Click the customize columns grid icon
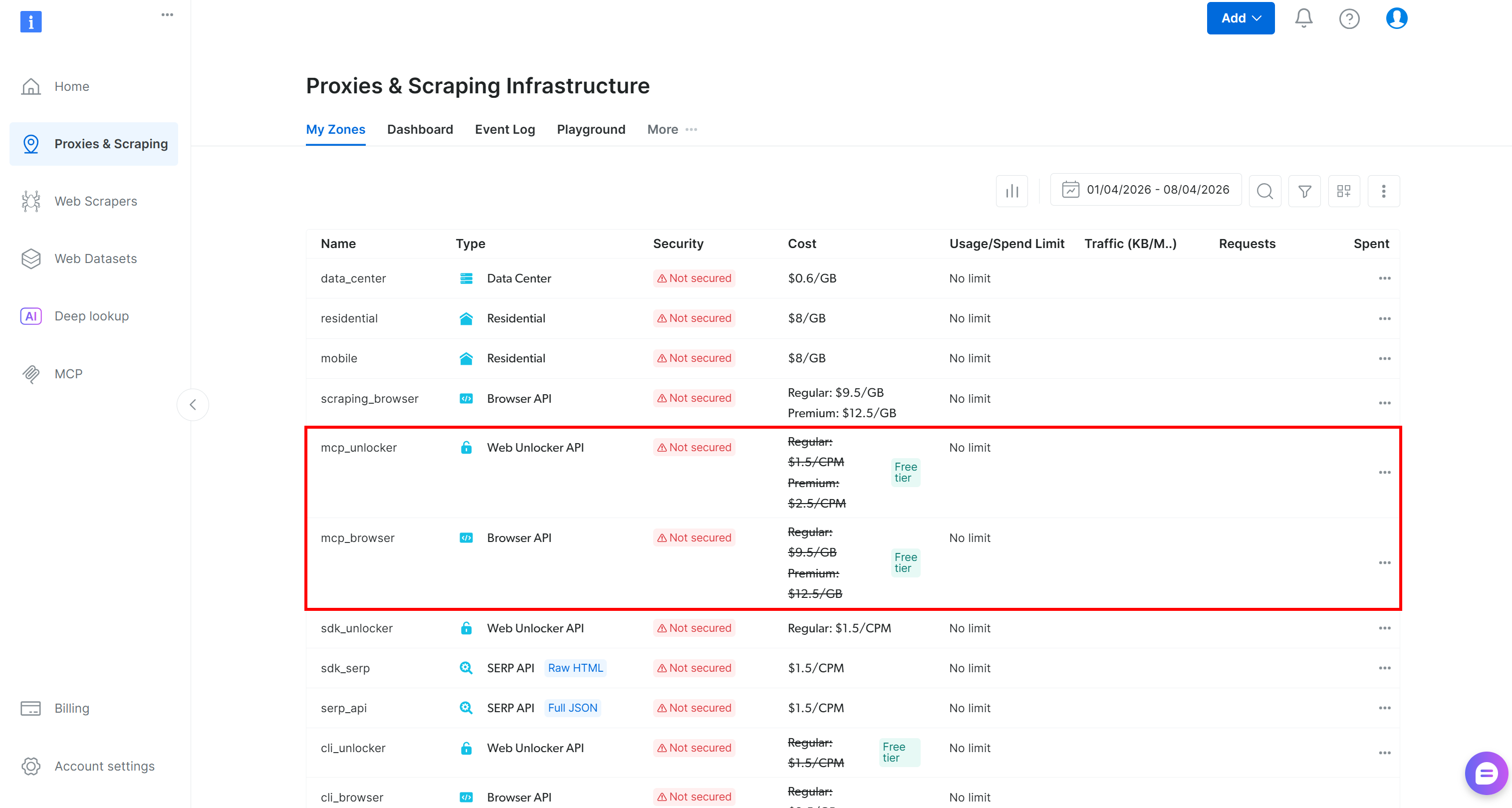Screen dimensions: 1512x808 click(1343, 191)
